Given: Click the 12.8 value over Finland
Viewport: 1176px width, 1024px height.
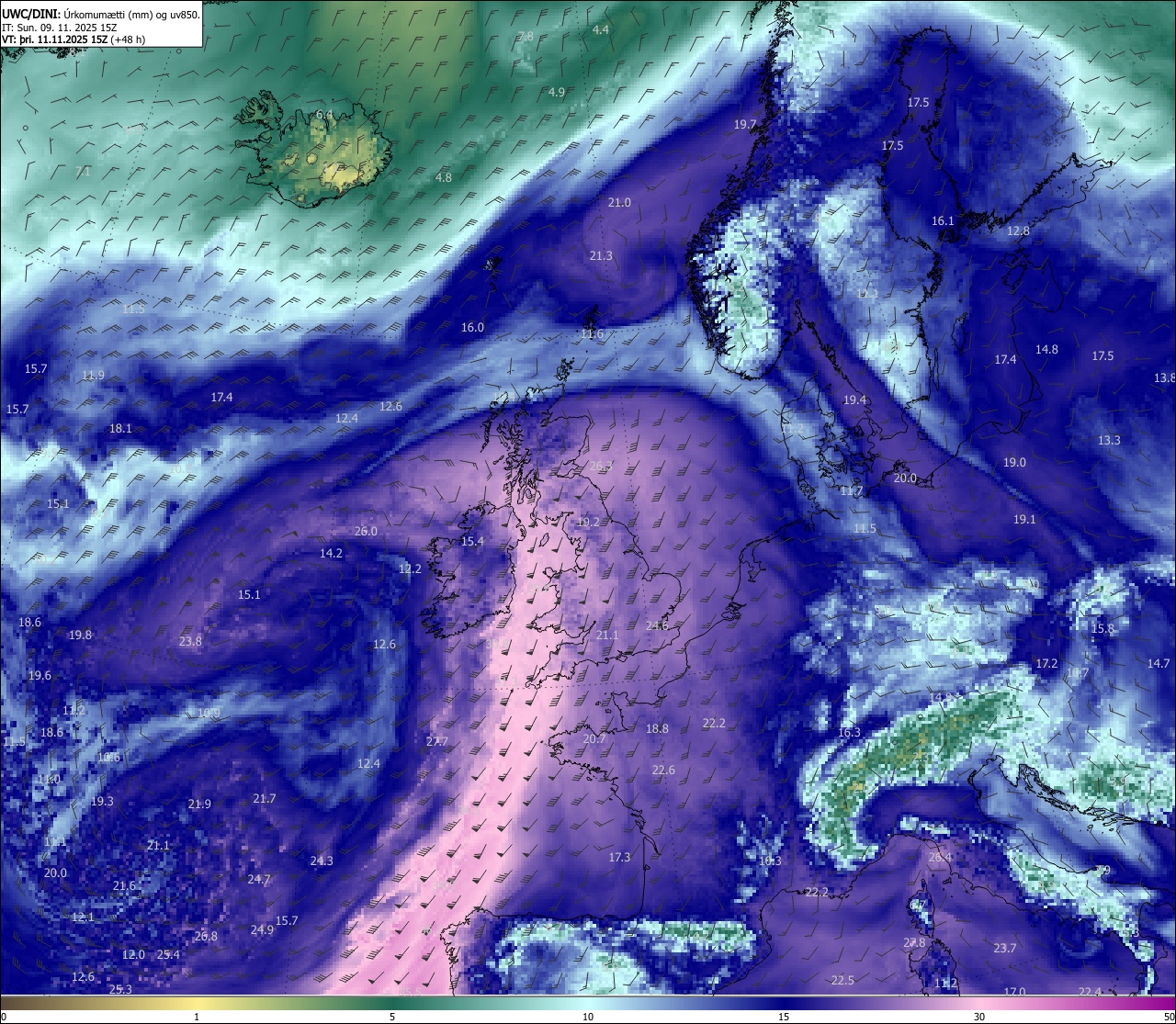Looking at the screenshot, I should point(1018,231).
